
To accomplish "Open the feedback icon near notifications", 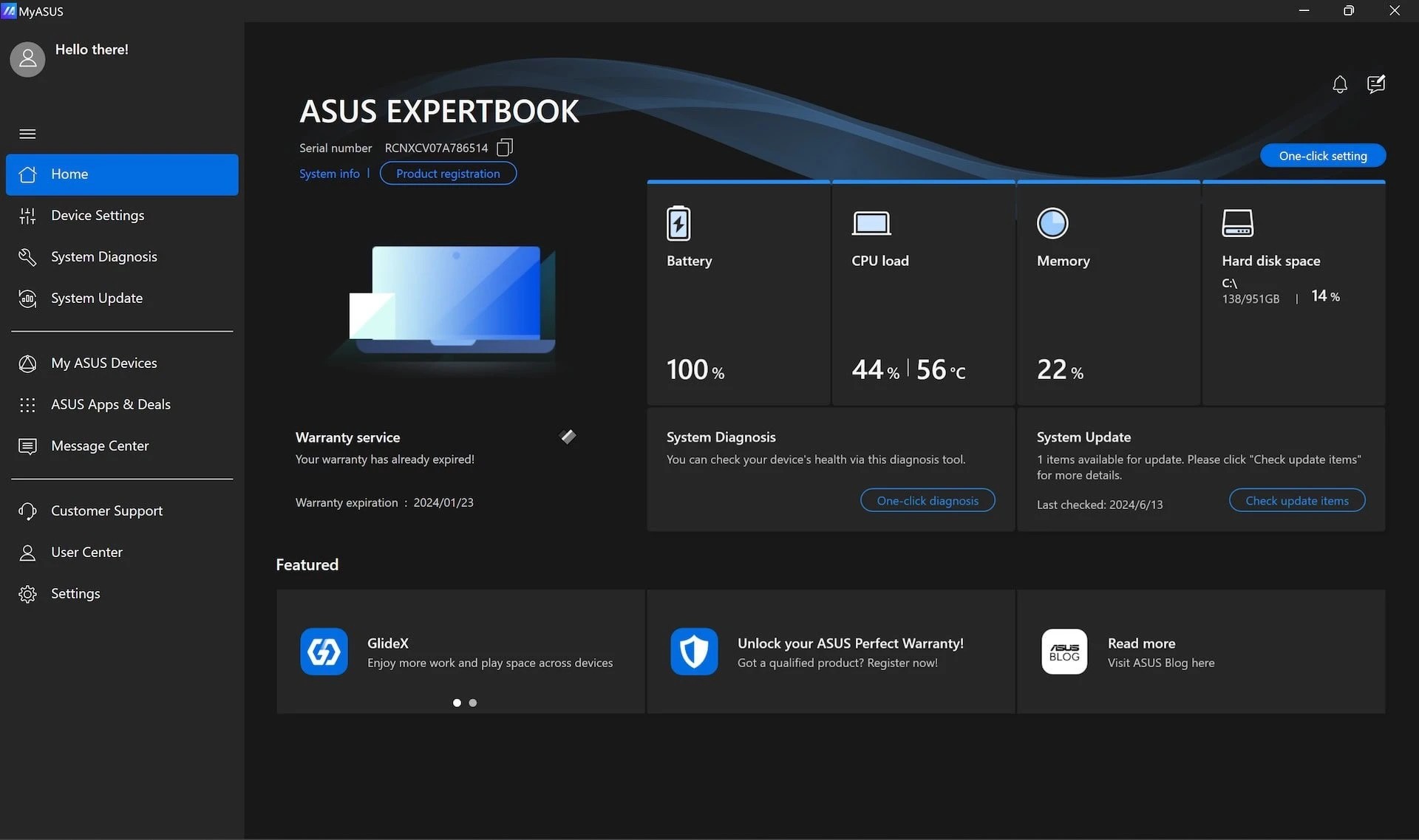I will (1376, 83).
